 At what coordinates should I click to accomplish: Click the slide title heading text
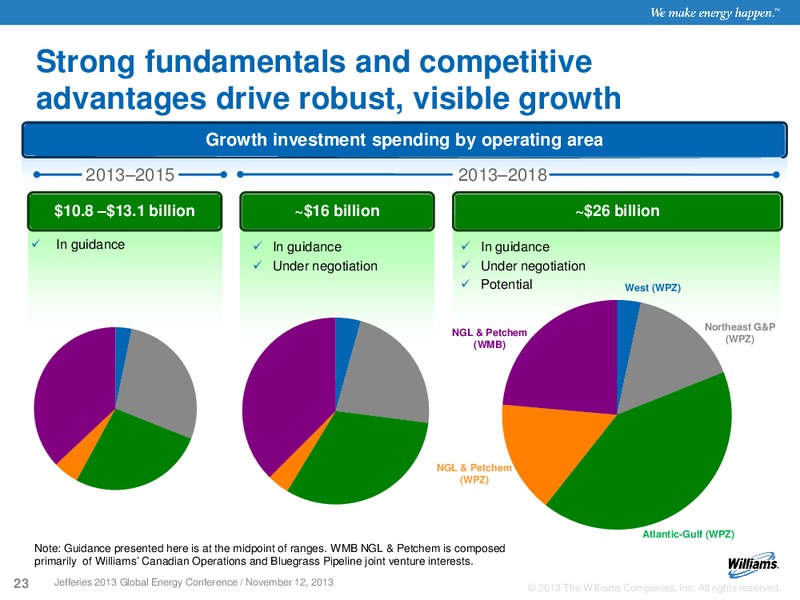pos(329,80)
